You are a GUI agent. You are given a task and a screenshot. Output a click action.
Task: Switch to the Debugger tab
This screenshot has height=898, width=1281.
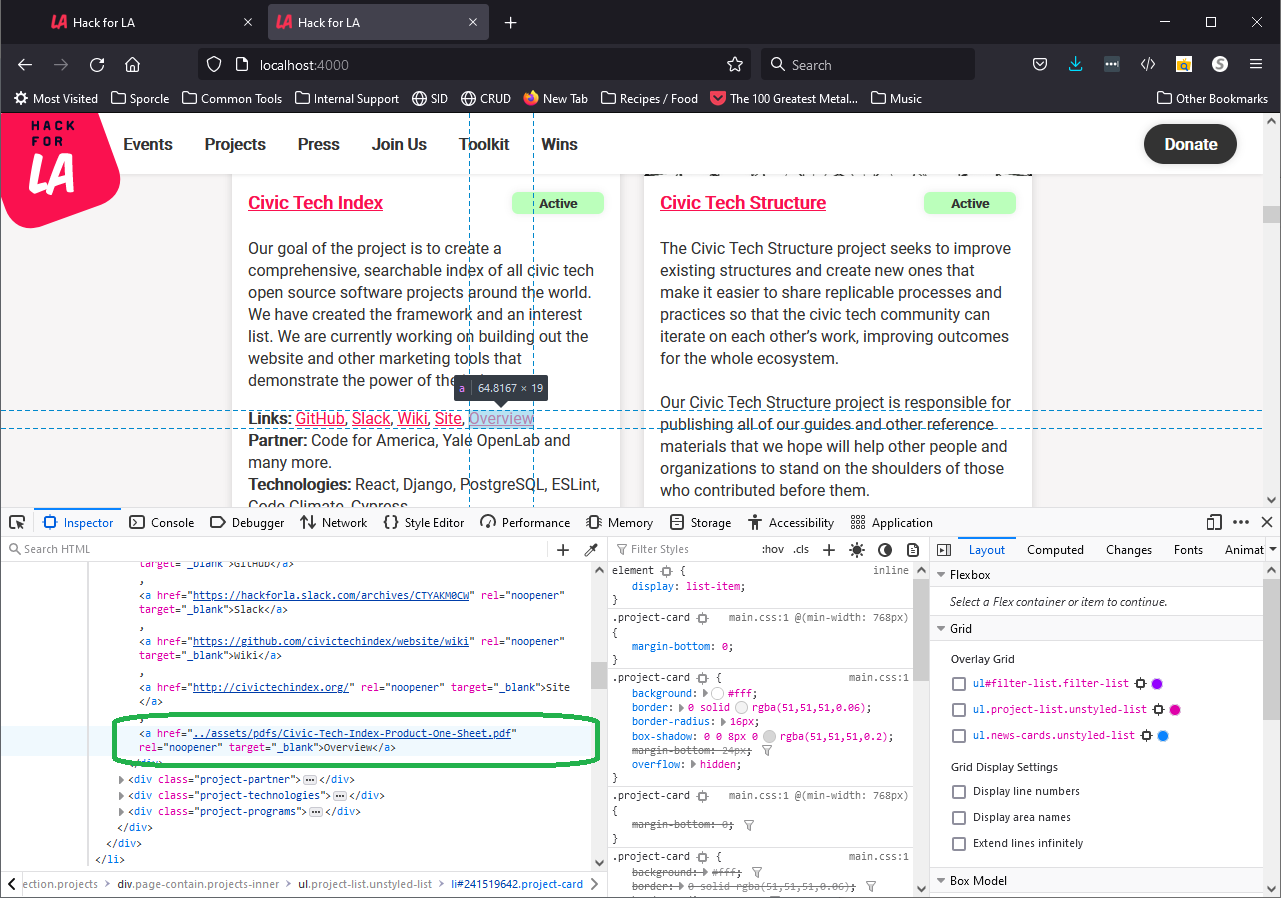tap(248, 522)
